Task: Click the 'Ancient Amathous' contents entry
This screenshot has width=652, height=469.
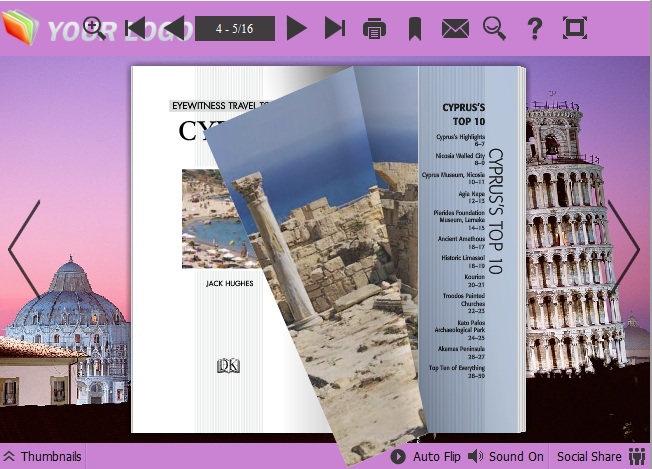Action: click(x=461, y=242)
